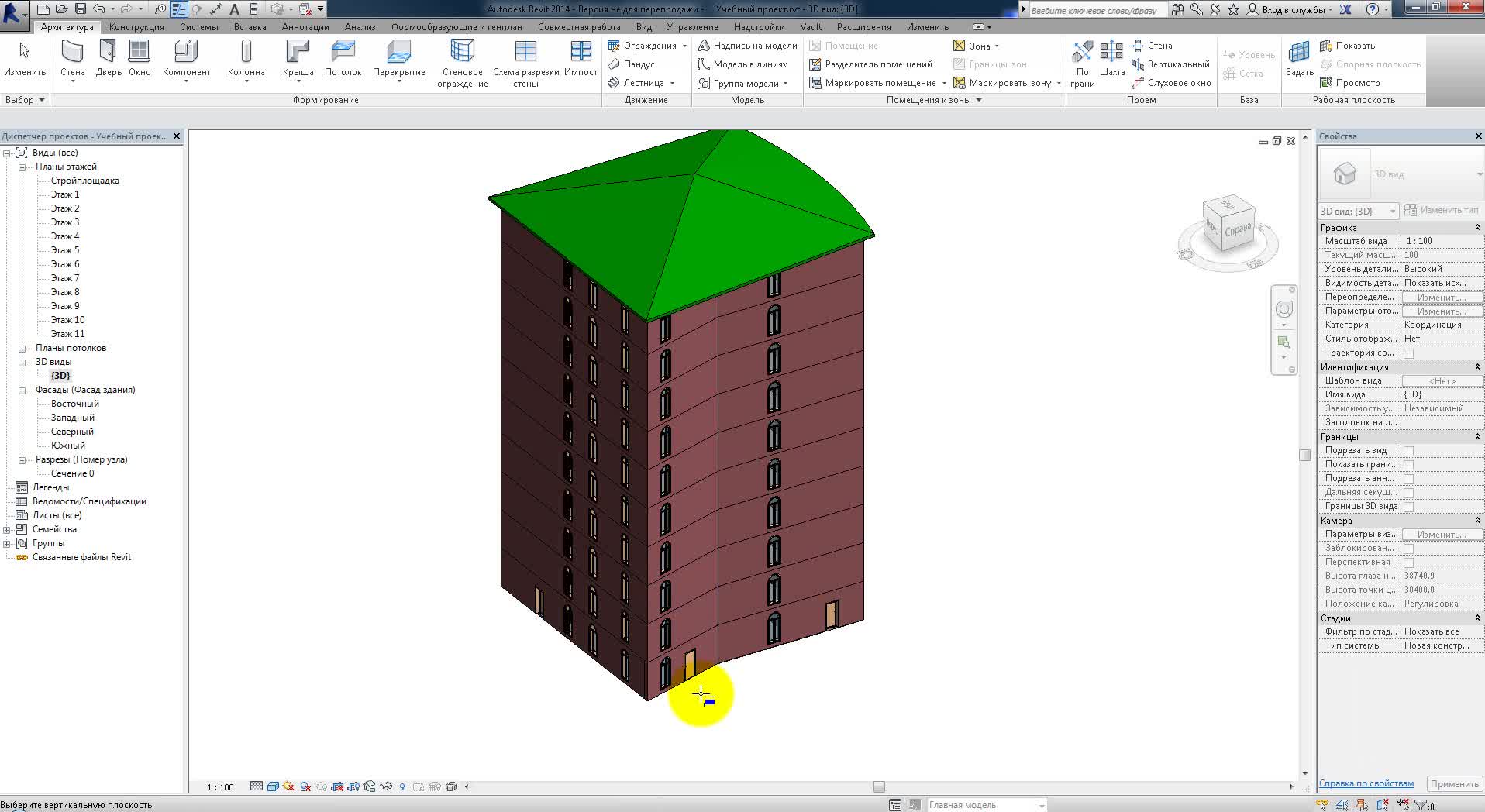This screenshot has height=812, width=1485.
Task: Expand the Планы потолков tree node
Action: coord(22,348)
